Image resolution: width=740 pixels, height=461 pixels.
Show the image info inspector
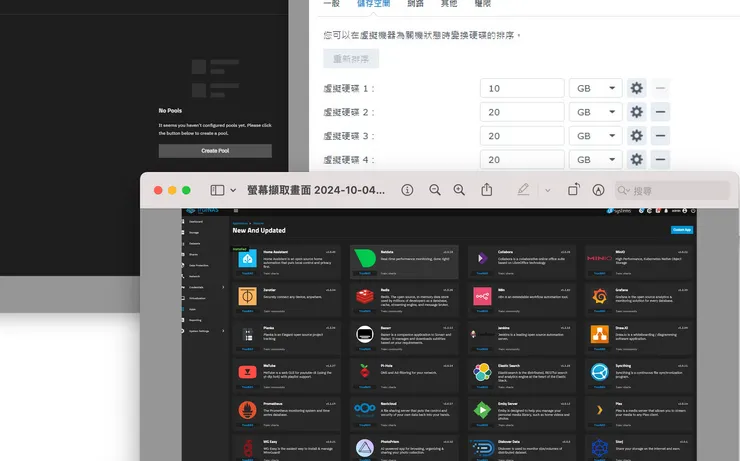coord(407,190)
